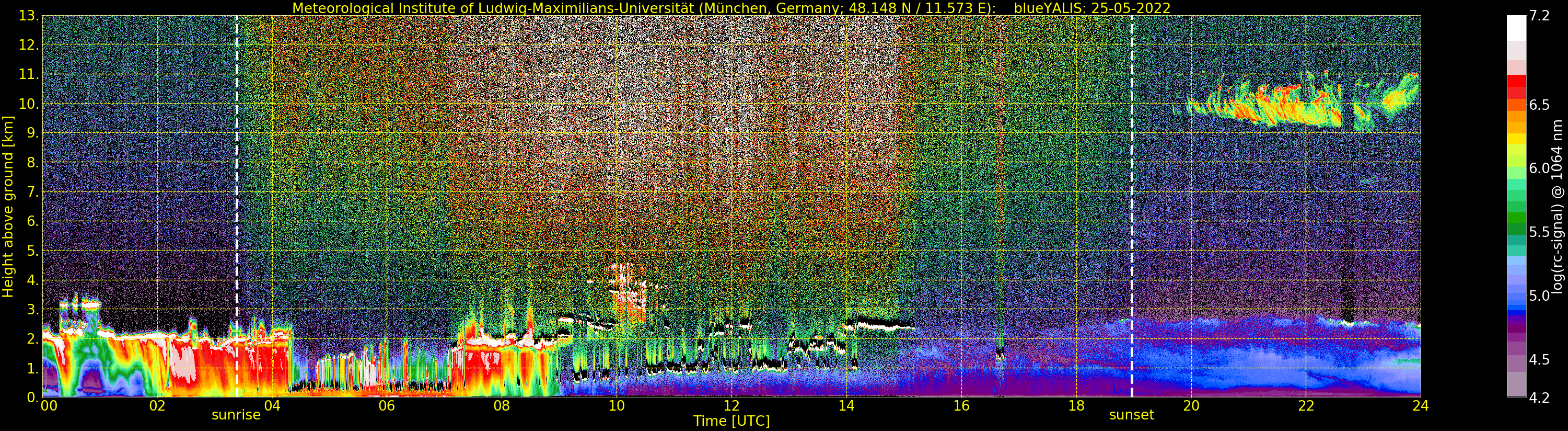Click the "Height above ground [km]" axis label
The image size is (1568, 431).
click(8, 206)
